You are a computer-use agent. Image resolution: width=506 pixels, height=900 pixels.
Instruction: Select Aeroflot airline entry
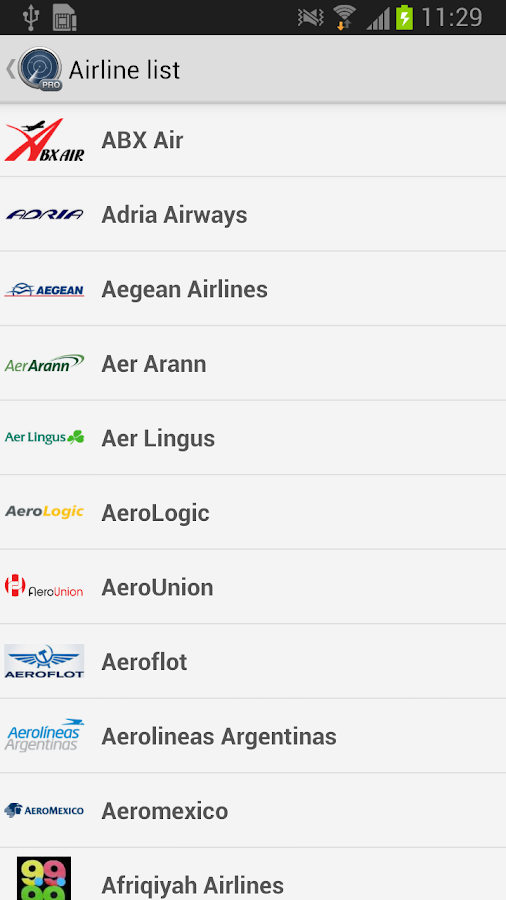[x=253, y=661]
